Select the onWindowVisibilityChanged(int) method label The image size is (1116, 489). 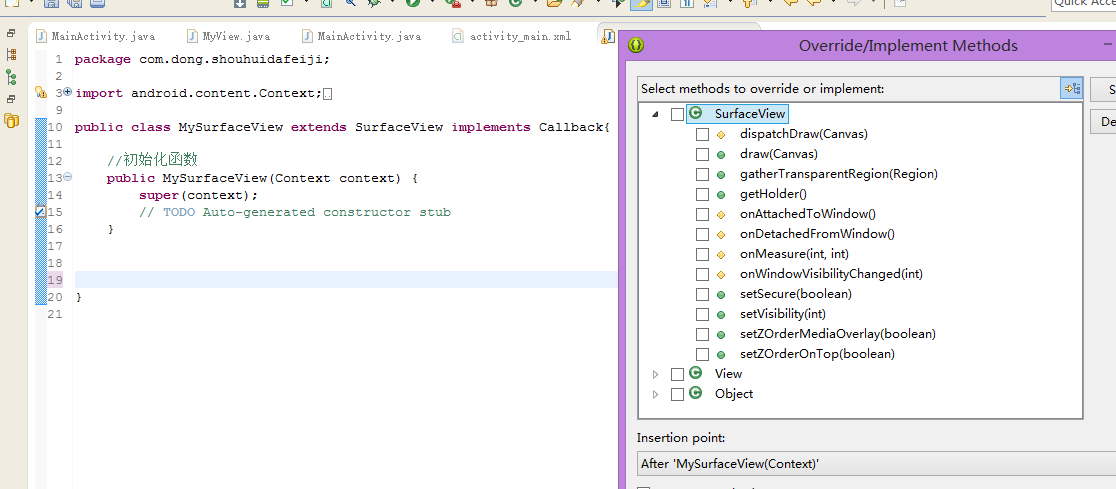(x=831, y=273)
